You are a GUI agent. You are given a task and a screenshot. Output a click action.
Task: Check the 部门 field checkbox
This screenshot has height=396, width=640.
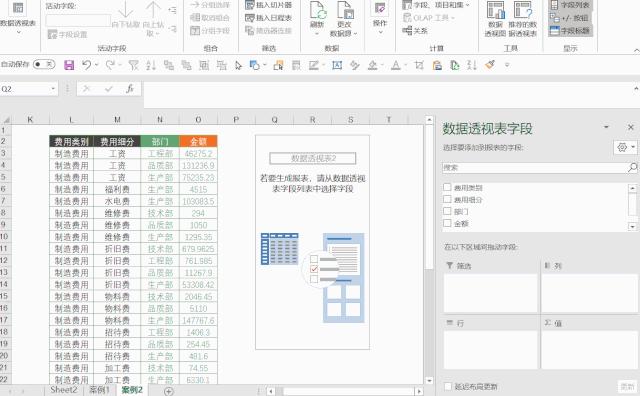coord(447,211)
